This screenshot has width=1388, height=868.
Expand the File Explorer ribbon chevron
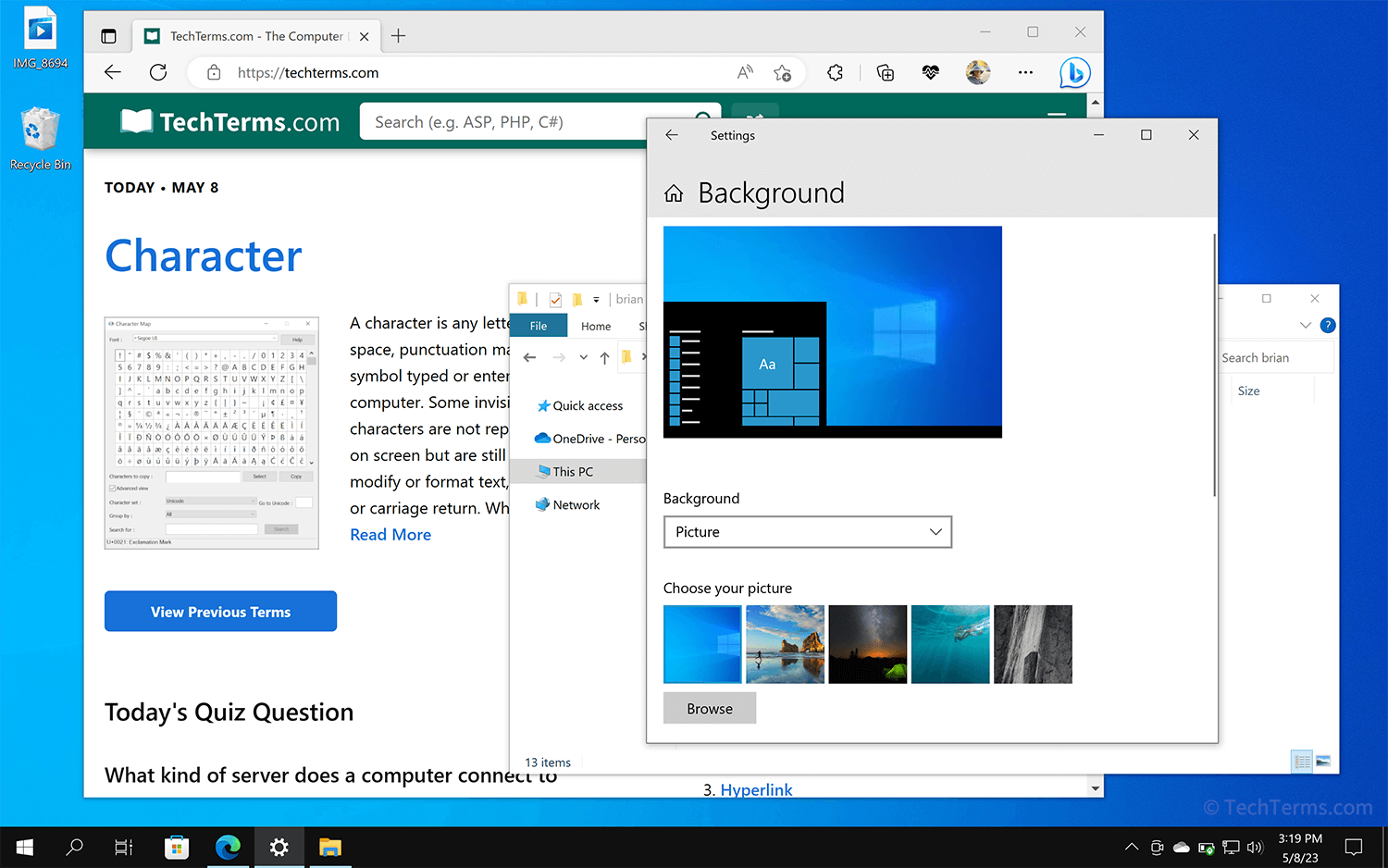click(1306, 325)
